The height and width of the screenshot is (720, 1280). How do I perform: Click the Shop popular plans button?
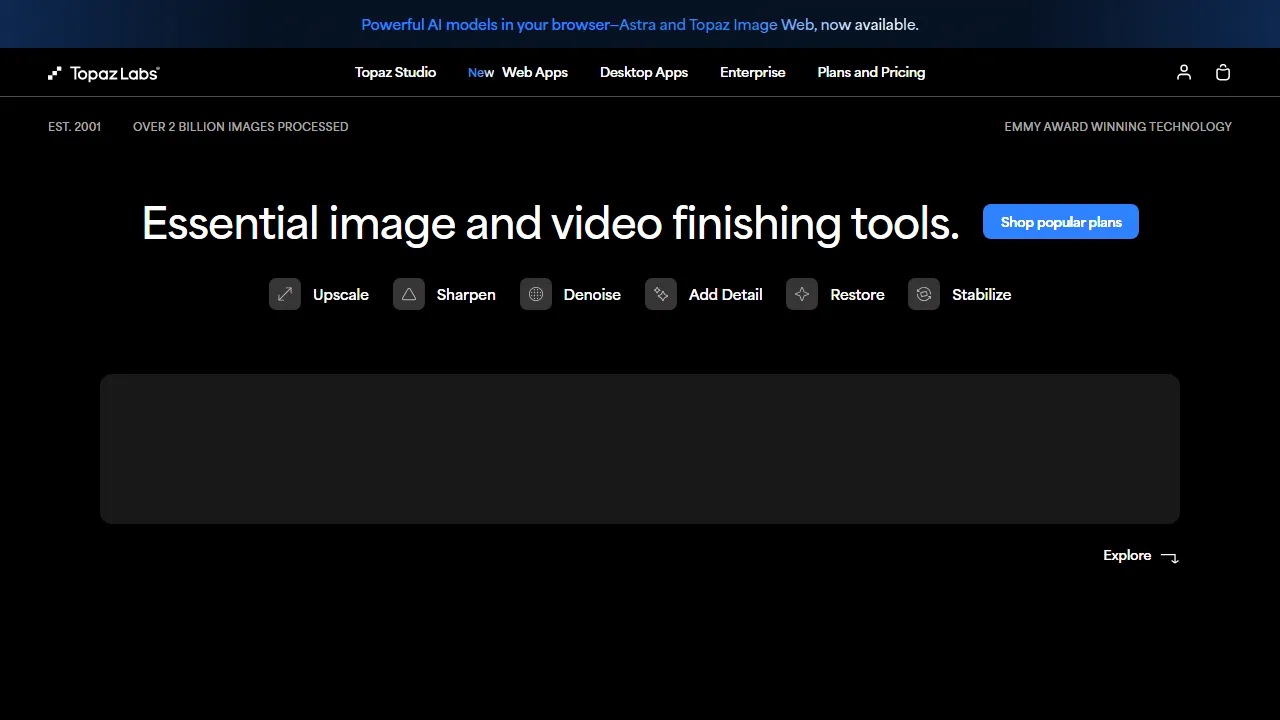click(1061, 222)
